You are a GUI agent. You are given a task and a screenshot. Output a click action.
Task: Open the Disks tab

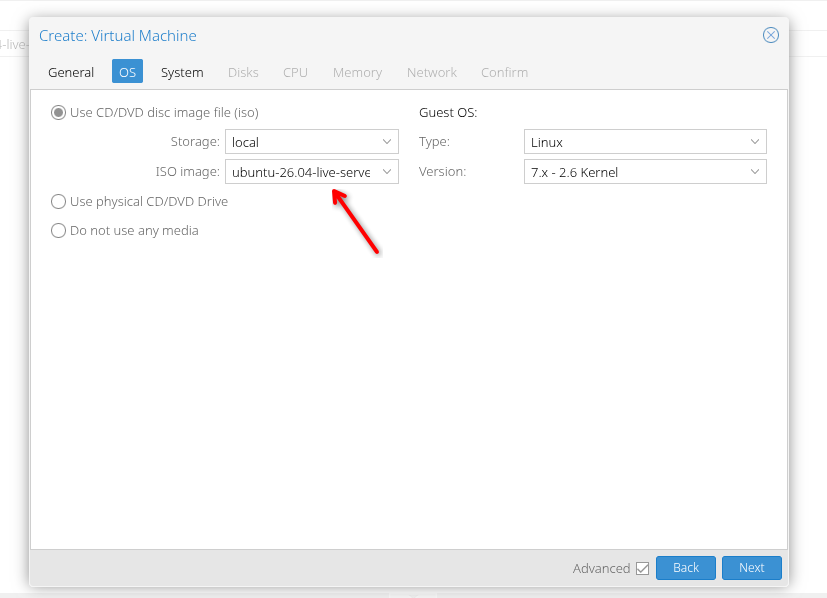(243, 72)
